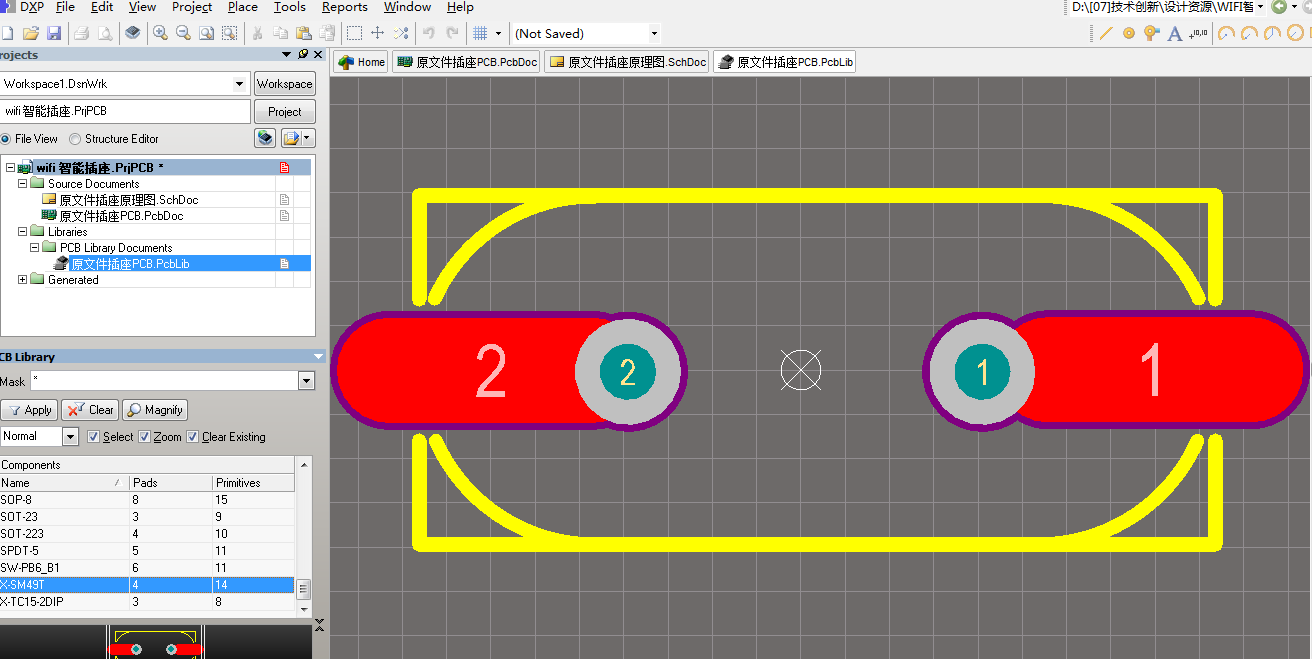
Task: Click the green back navigation arrow
Action: (1279, 7)
